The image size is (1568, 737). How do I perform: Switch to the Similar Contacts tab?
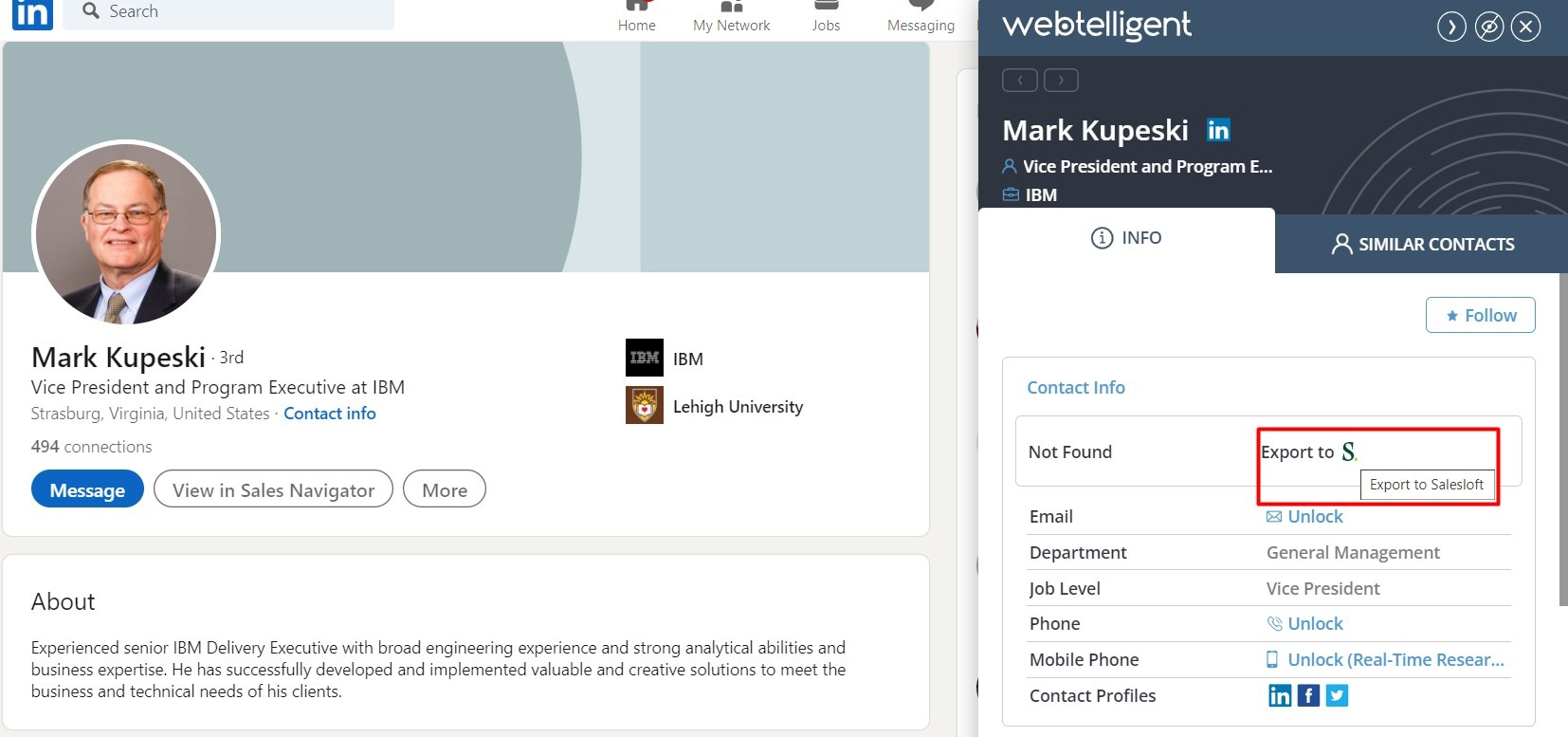coord(1422,244)
